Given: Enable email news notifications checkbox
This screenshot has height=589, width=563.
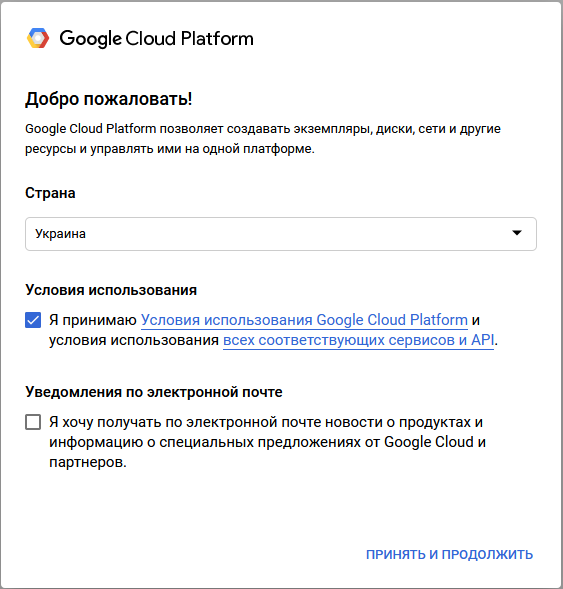Looking at the screenshot, I should click(33, 422).
